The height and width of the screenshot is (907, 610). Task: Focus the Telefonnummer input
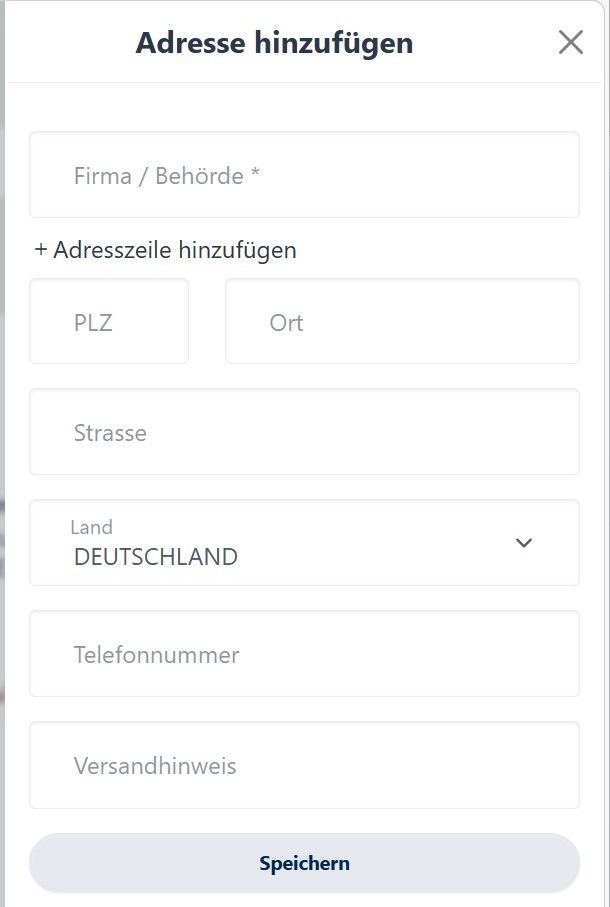click(x=304, y=654)
